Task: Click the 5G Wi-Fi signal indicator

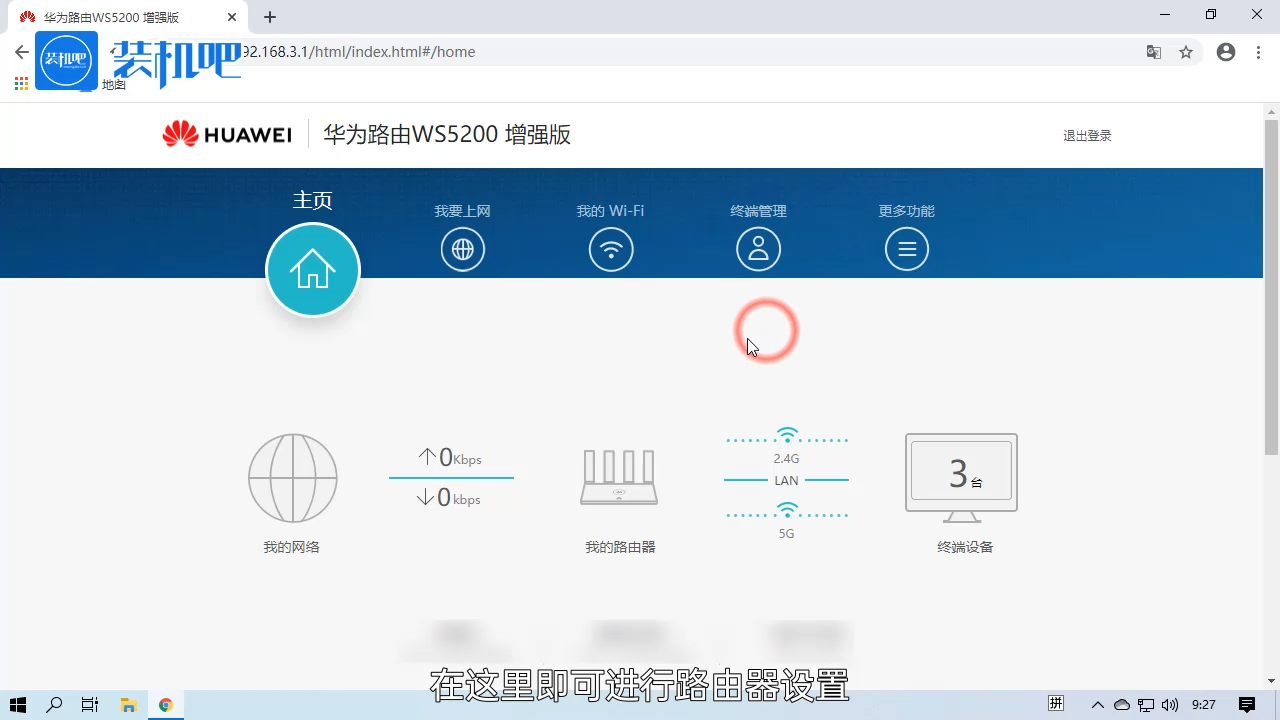Action: 786,511
